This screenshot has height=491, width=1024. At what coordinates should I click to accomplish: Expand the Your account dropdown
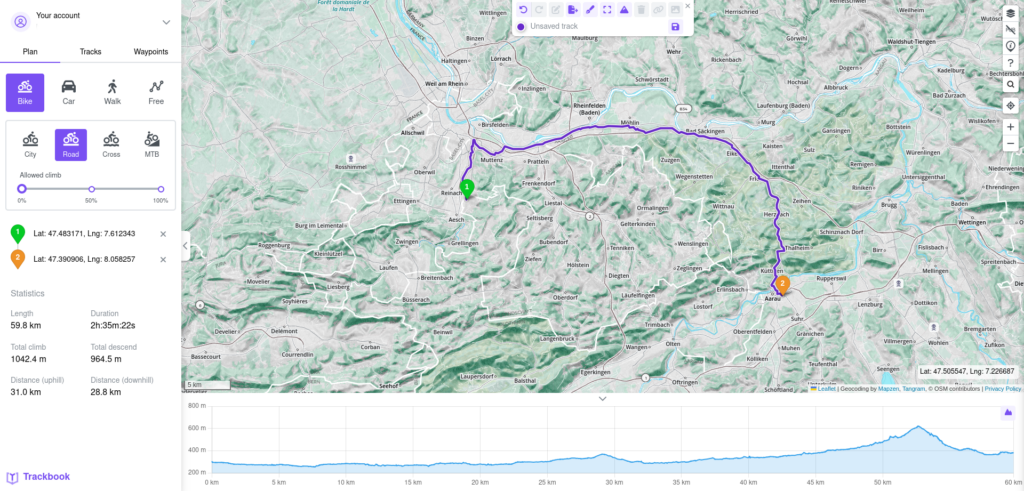(167, 22)
